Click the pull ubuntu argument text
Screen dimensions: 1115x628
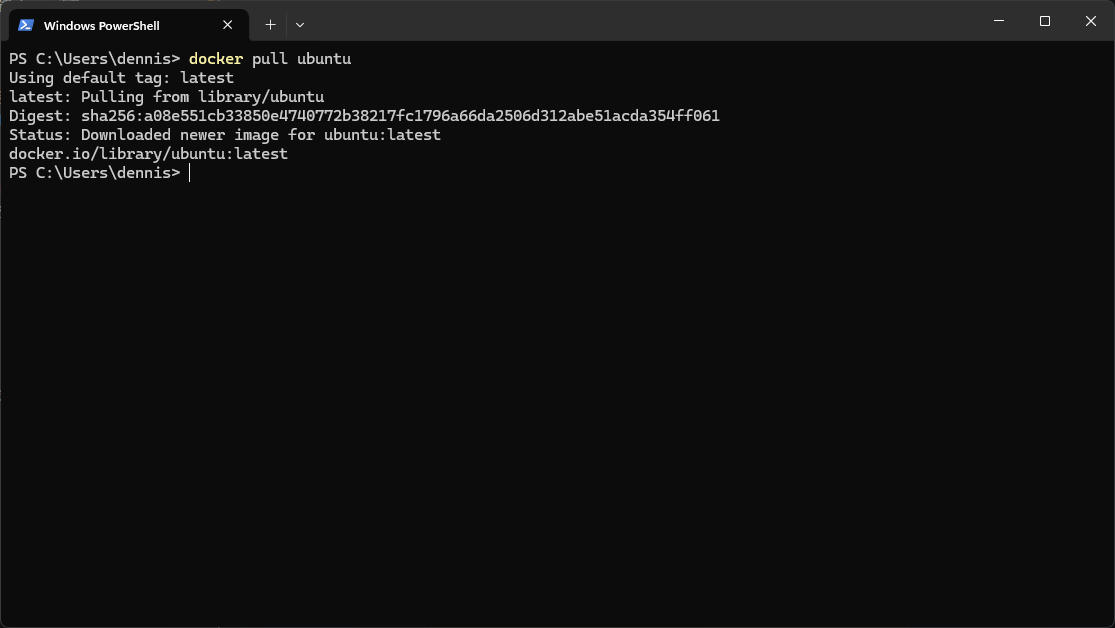click(300, 58)
